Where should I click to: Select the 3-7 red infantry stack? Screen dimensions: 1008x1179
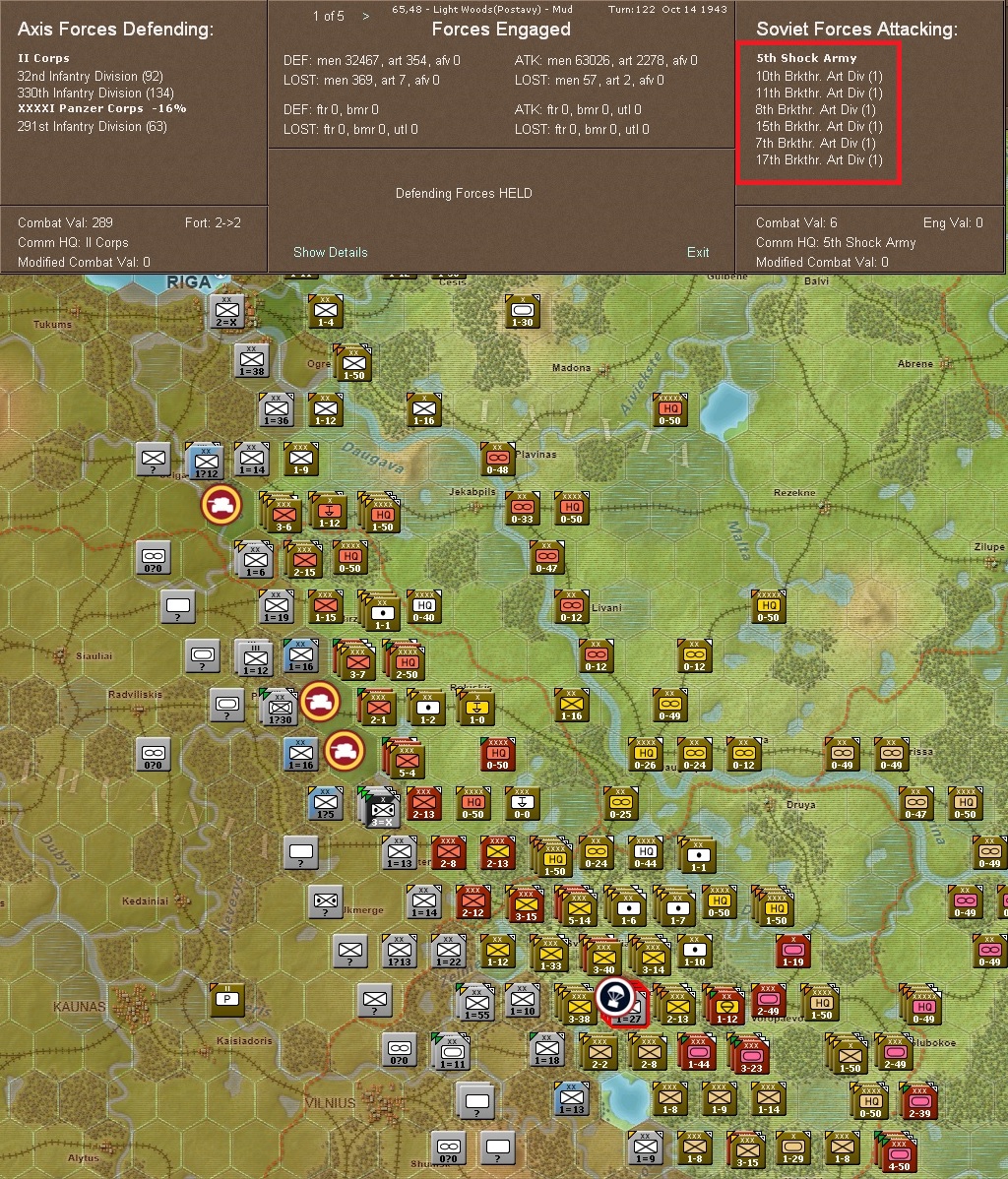[355, 660]
